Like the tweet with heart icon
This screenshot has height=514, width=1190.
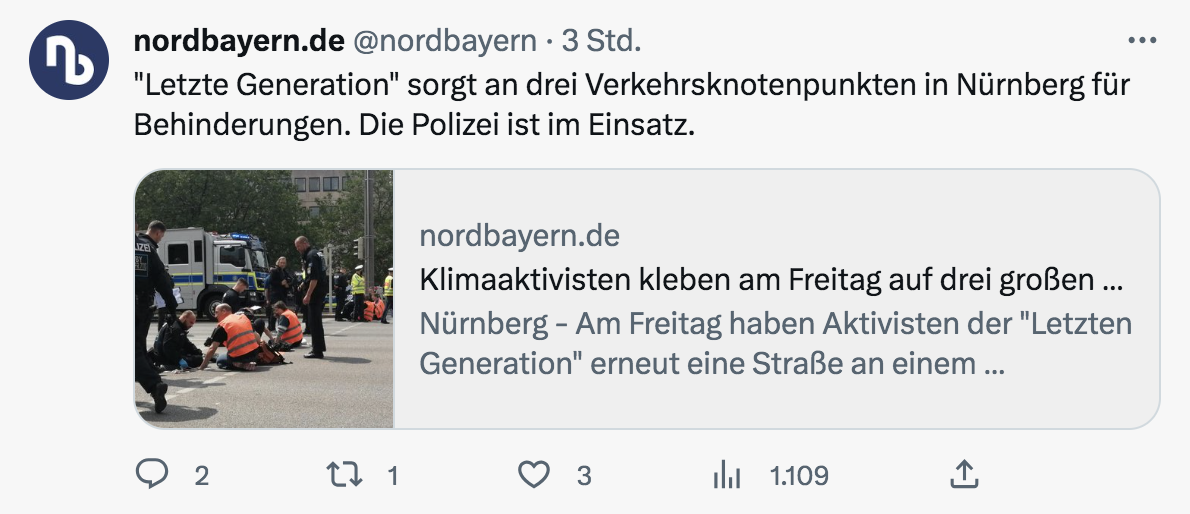point(534,474)
